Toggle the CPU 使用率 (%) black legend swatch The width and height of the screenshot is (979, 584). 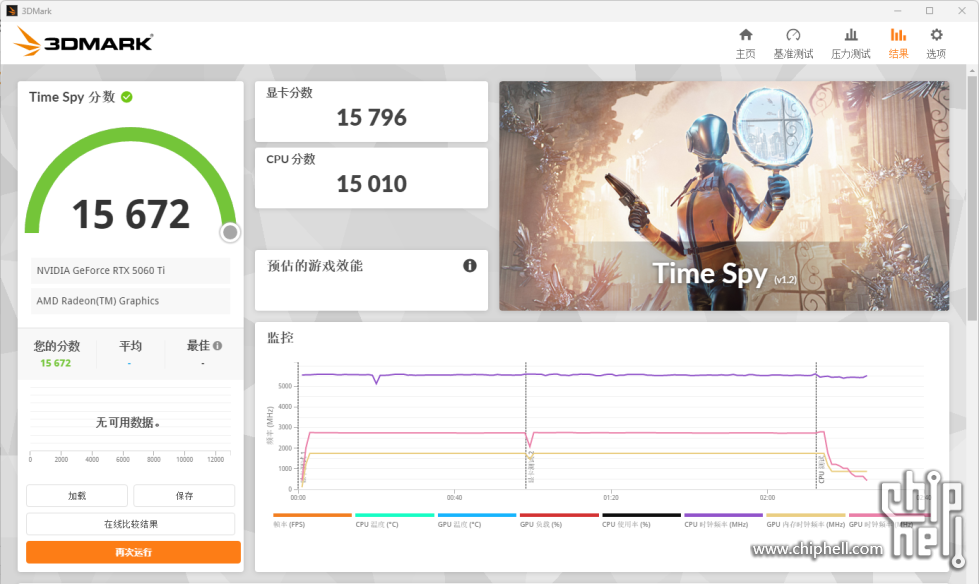click(x=641, y=515)
